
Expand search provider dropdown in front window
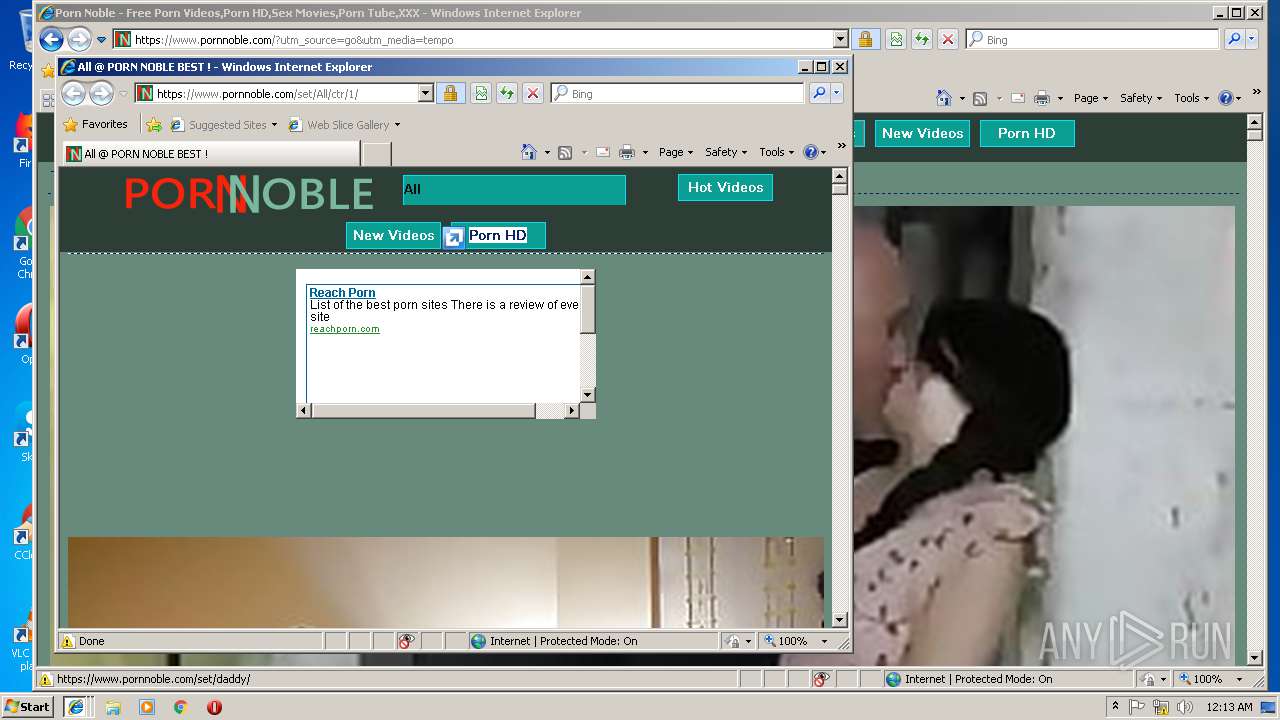click(x=837, y=93)
